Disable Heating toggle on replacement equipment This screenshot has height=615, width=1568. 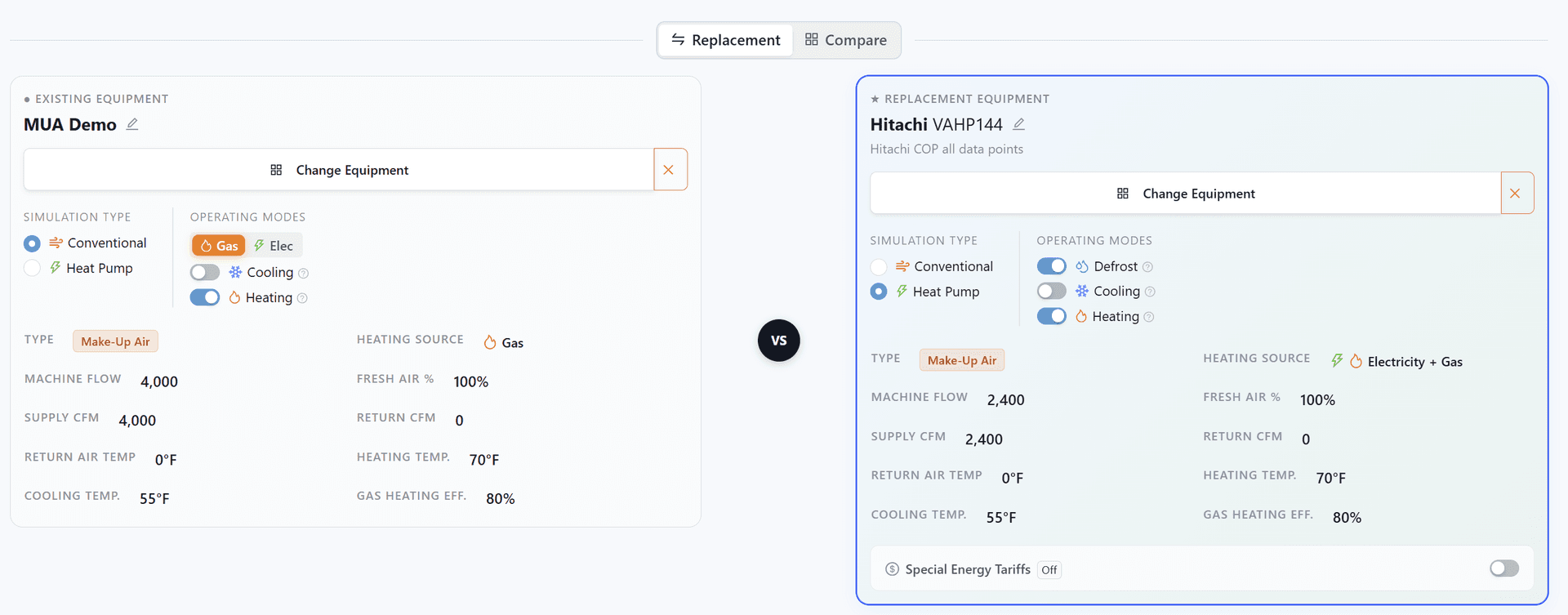tap(1052, 316)
